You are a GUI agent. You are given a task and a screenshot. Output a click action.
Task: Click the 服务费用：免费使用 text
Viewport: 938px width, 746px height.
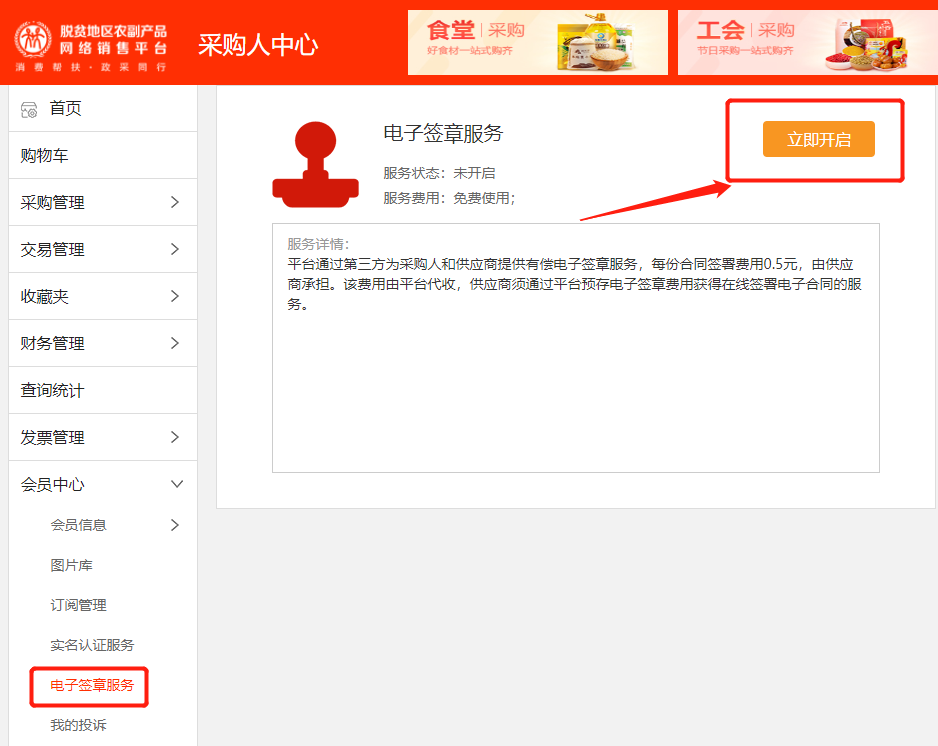coord(449,198)
